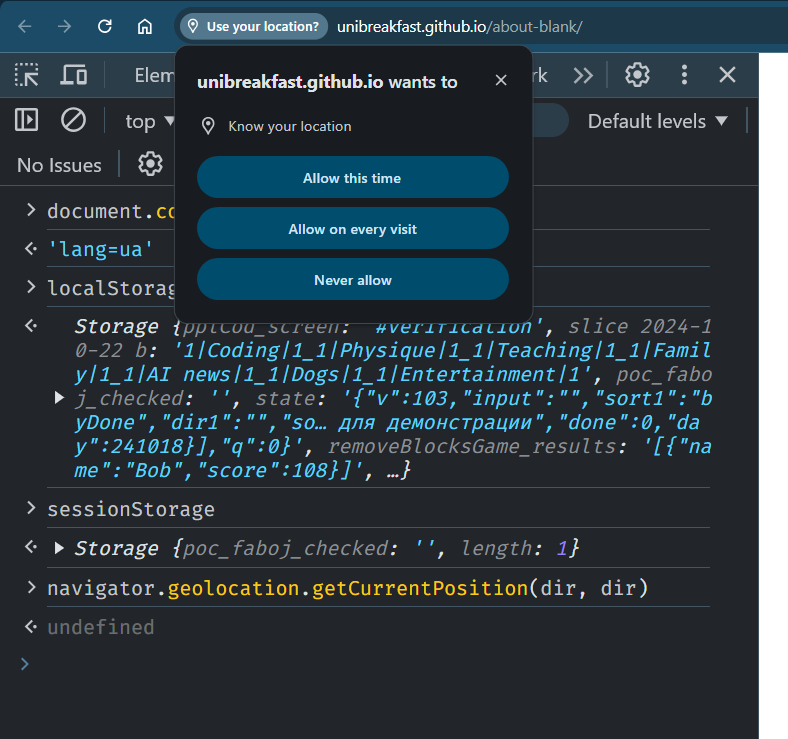Image resolution: width=788 pixels, height=739 pixels.
Task: Click the navigator.geolocation.getCurrentPosition entry
Action: point(348,588)
